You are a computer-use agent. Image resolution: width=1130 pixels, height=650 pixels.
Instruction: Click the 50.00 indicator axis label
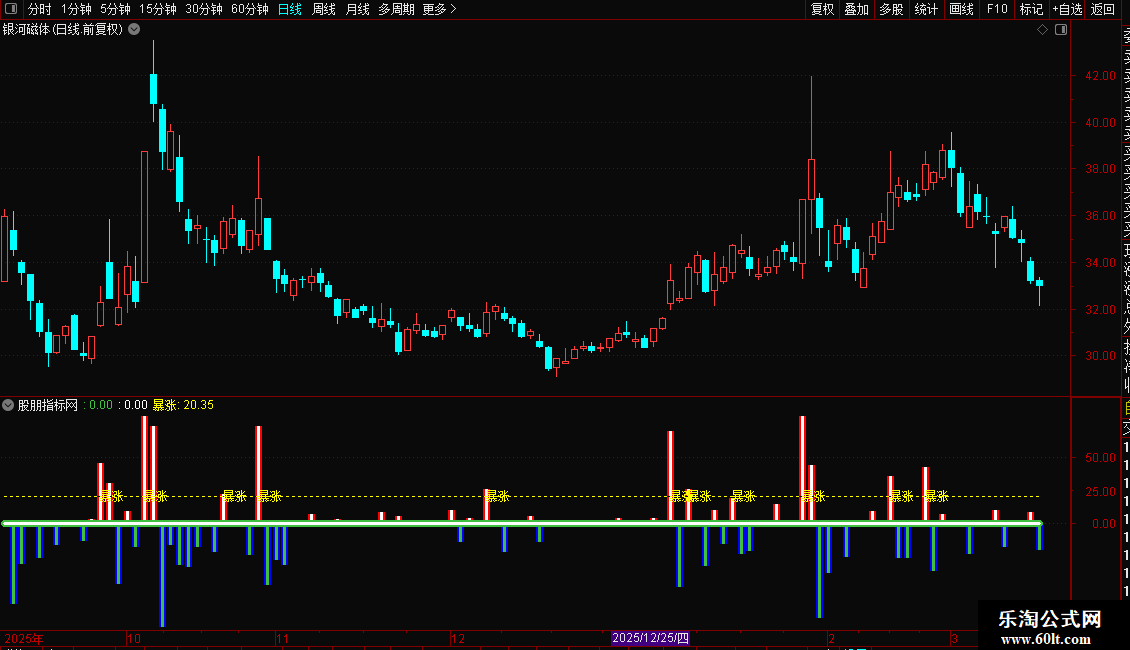[x=1100, y=458]
